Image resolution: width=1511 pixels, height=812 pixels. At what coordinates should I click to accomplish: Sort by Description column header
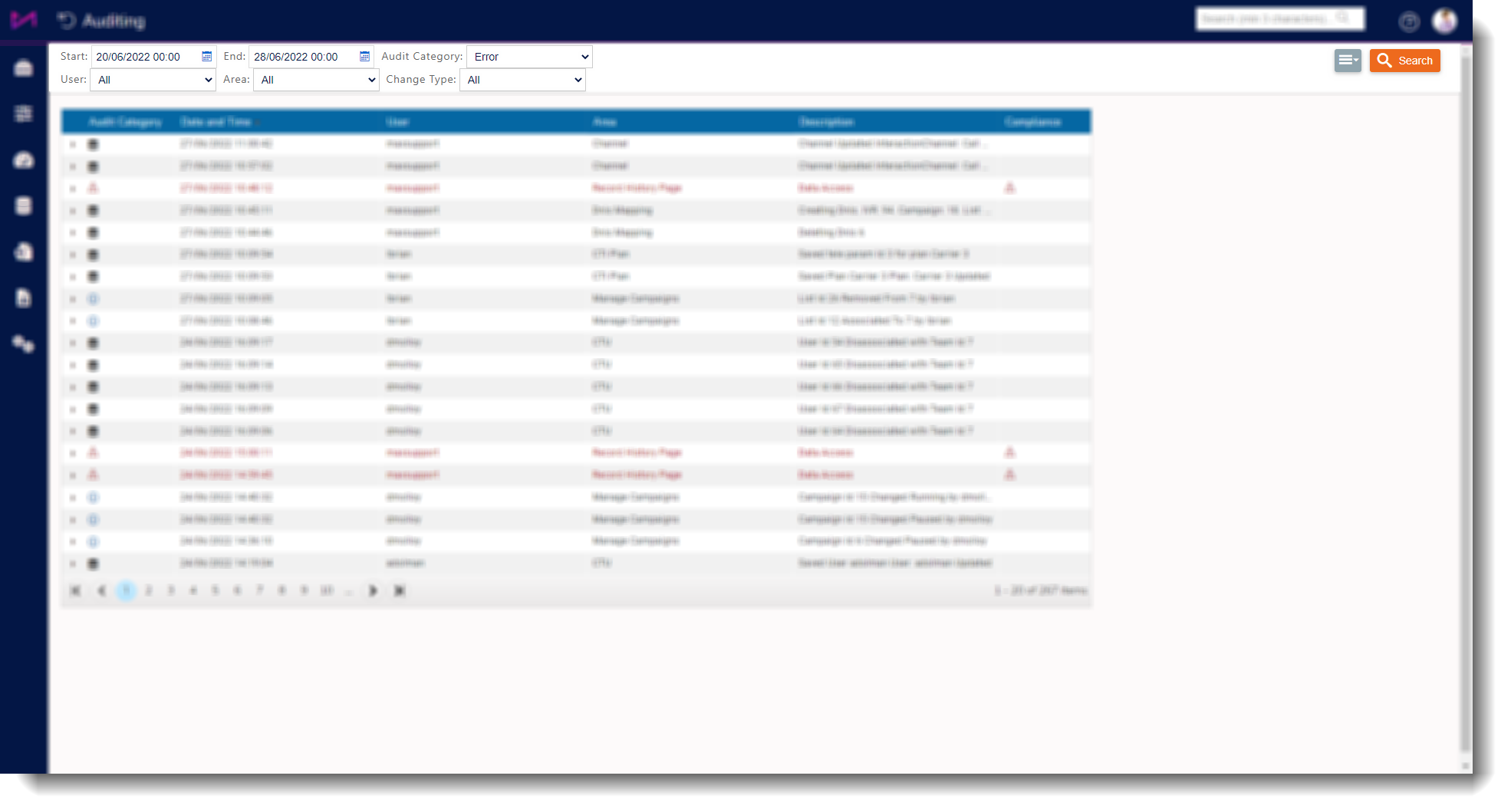826,122
